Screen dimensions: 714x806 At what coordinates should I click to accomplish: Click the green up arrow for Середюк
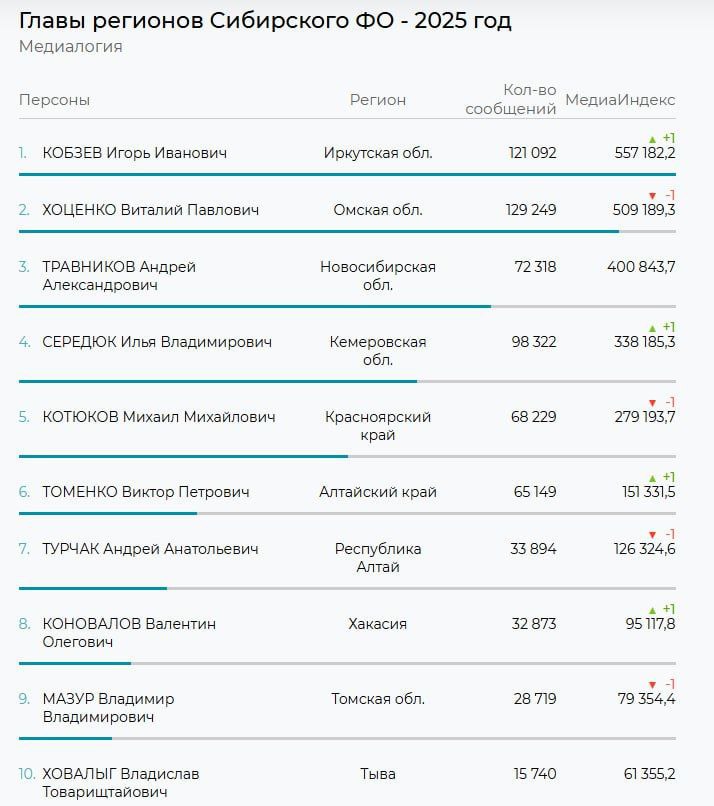click(x=652, y=328)
